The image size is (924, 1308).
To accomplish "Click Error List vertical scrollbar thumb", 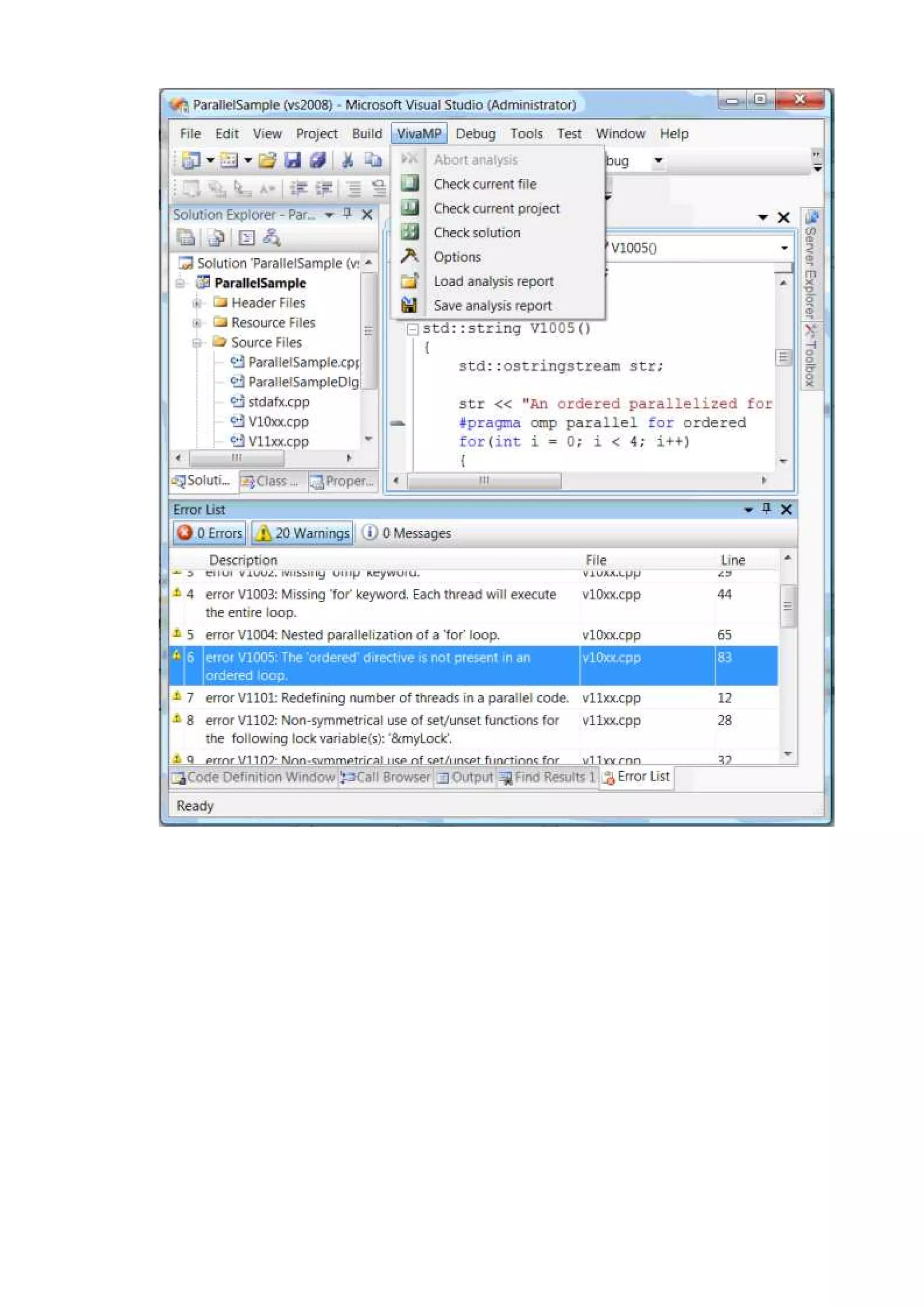I will tap(788, 606).
